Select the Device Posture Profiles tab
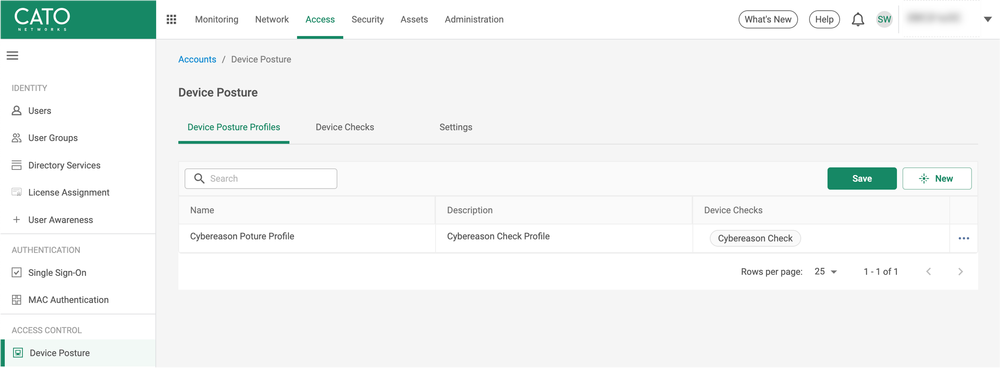The width and height of the screenshot is (1000, 368). pos(233,128)
